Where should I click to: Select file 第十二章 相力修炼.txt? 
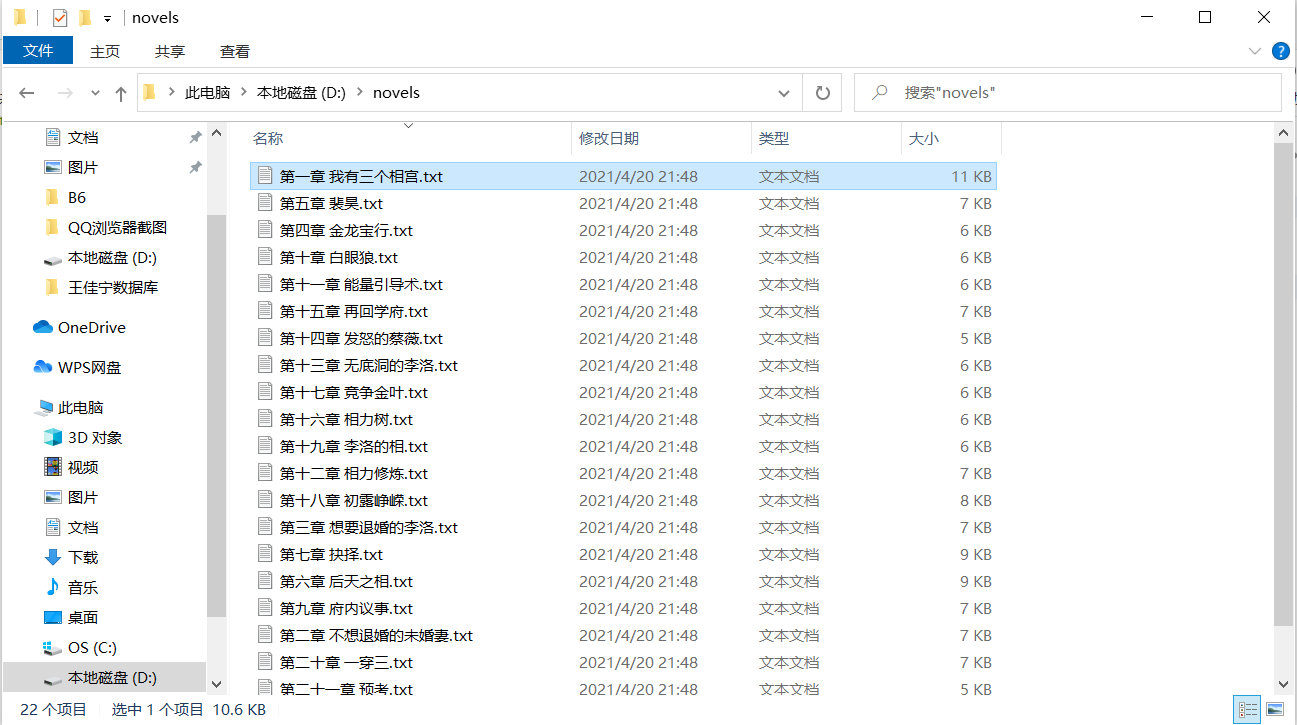pos(354,473)
